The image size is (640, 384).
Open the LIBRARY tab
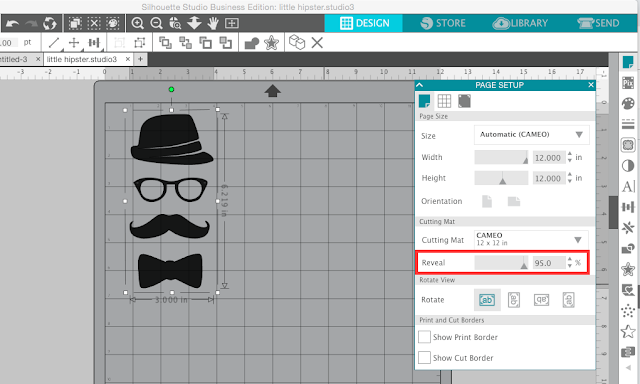click(520, 23)
